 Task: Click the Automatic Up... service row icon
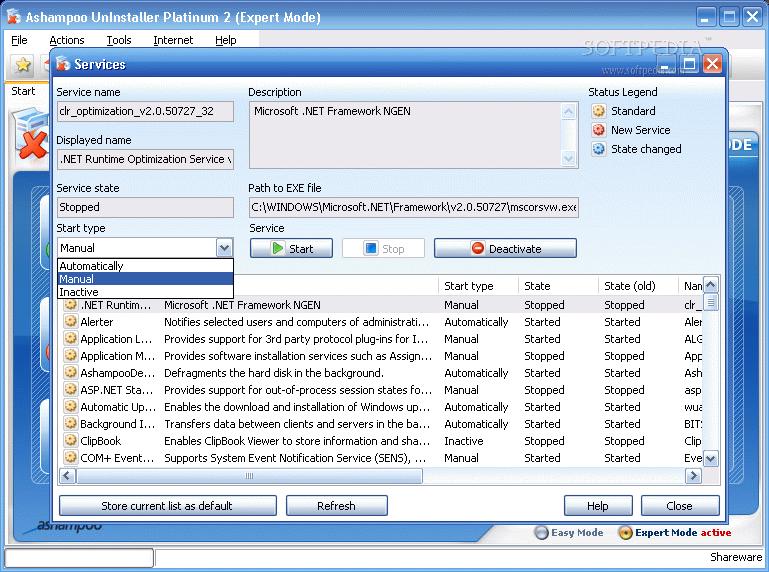(x=71, y=407)
